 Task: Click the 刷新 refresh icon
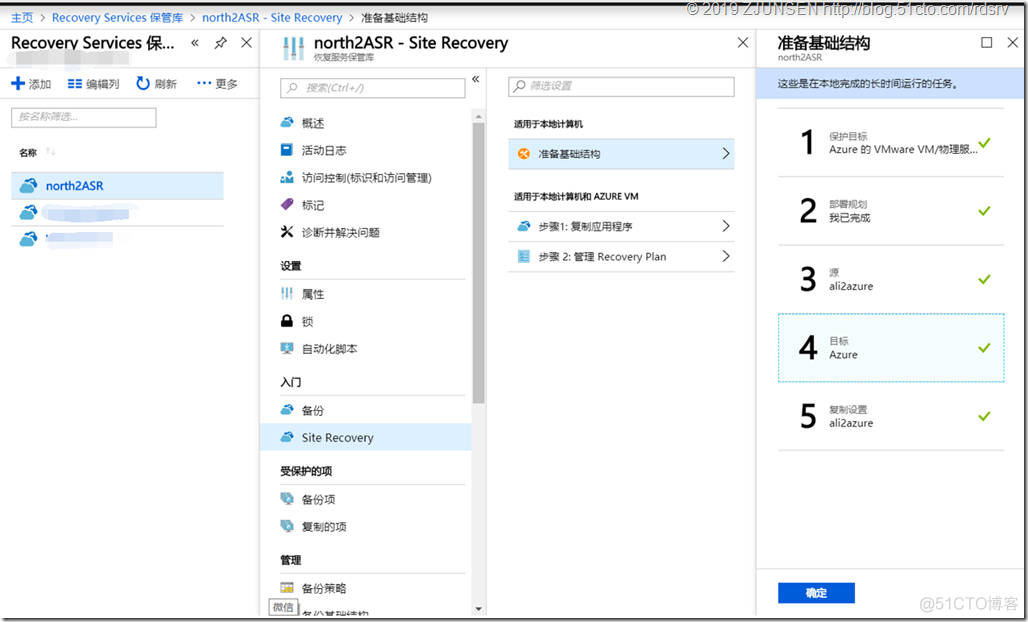click(142, 83)
